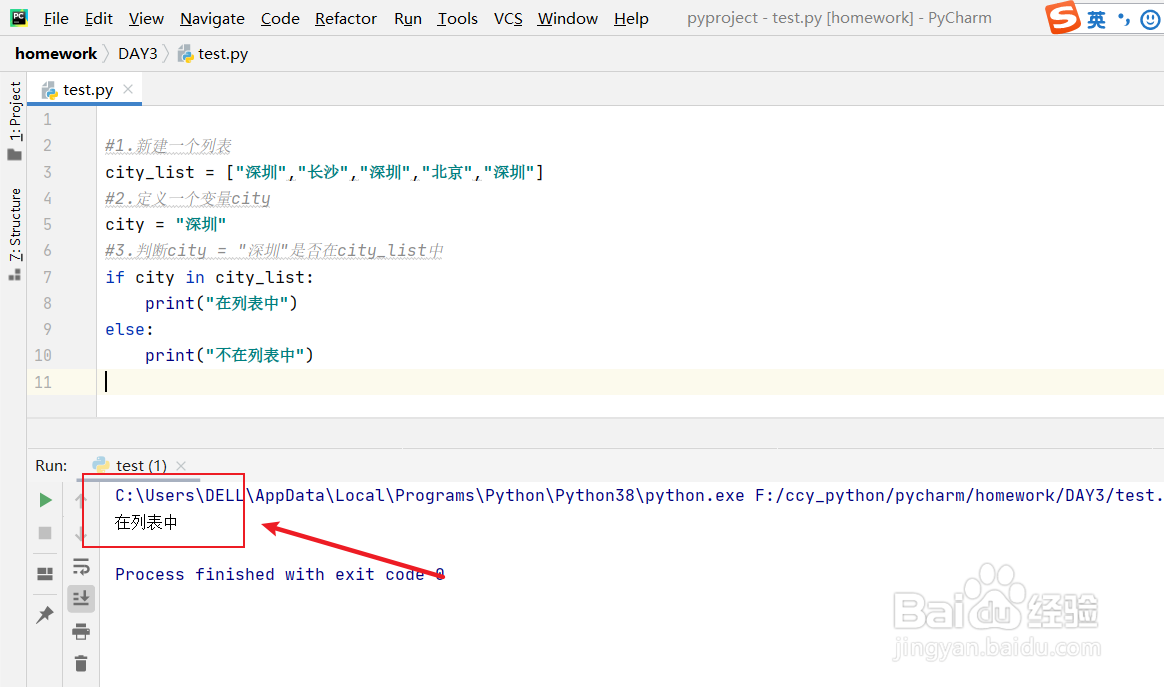Click the city_list assignment on line 3
1164x687 pixels.
[x=324, y=172]
